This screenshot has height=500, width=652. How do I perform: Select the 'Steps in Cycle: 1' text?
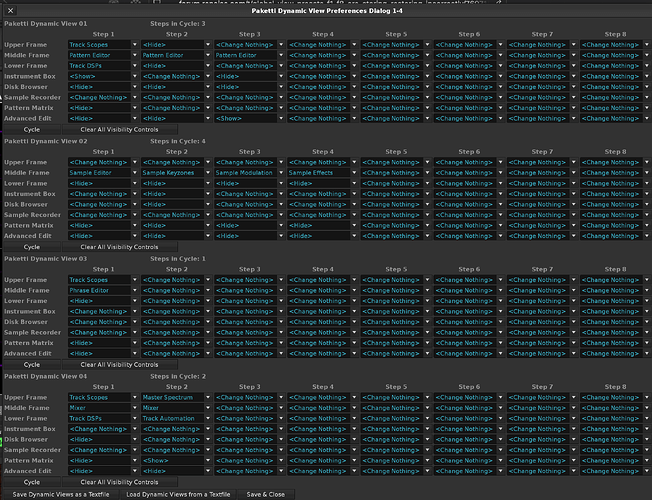[x=178, y=259]
